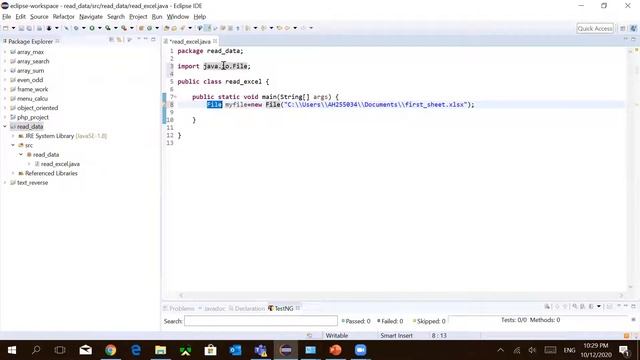Close the TestNG view tab

point(298,308)
